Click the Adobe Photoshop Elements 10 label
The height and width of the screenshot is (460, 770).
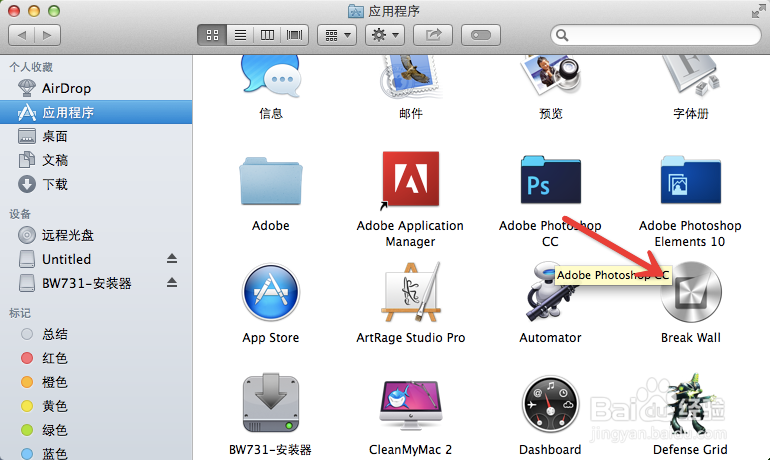point(690,234)
